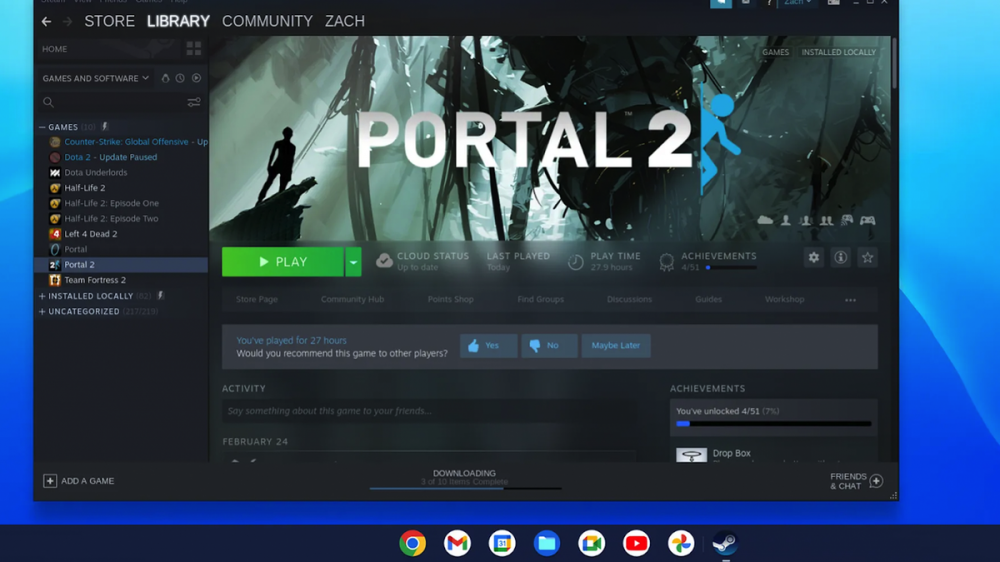Click the Steam Cloud feature icon on banner
Screen dimensions: 1000x562
[x=765, y=220]
